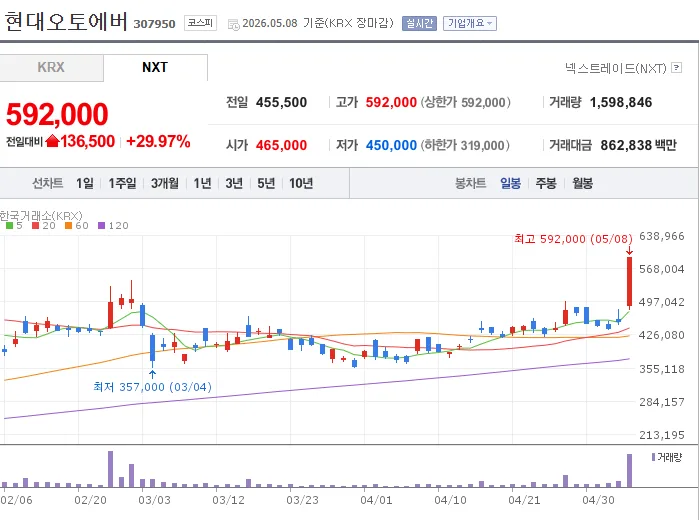699x520 pixels.
Task: Show the 3개월 line chart
Action: (164, 183)
